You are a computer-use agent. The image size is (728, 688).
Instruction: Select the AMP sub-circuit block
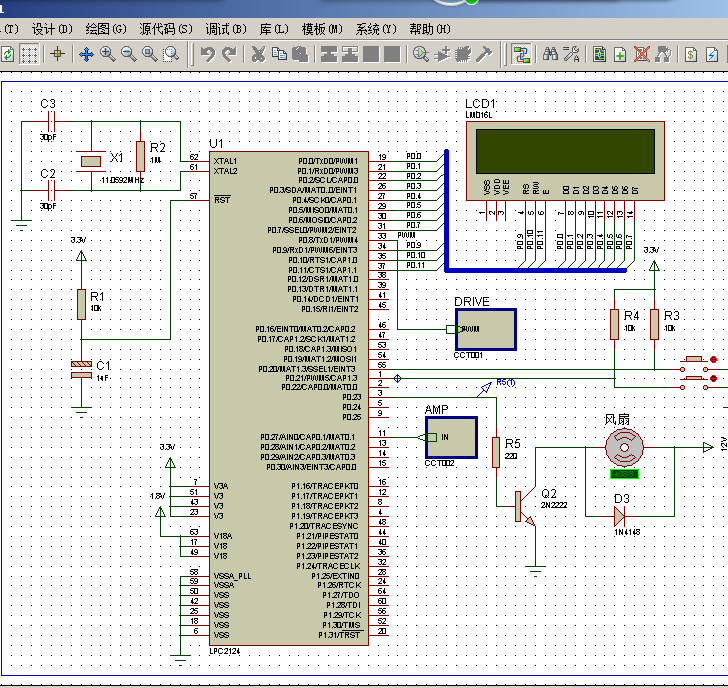[452, 437]
